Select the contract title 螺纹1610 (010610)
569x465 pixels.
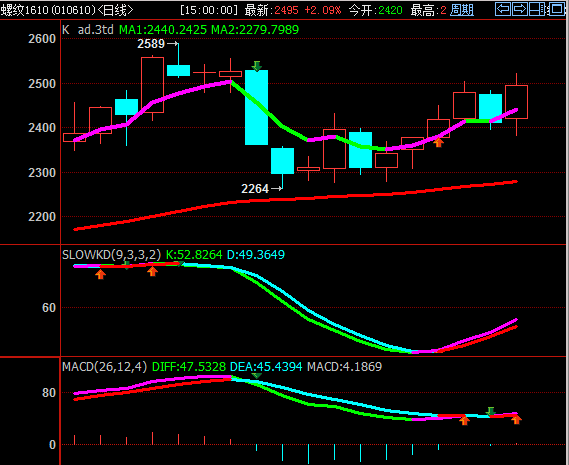[48, 10]
